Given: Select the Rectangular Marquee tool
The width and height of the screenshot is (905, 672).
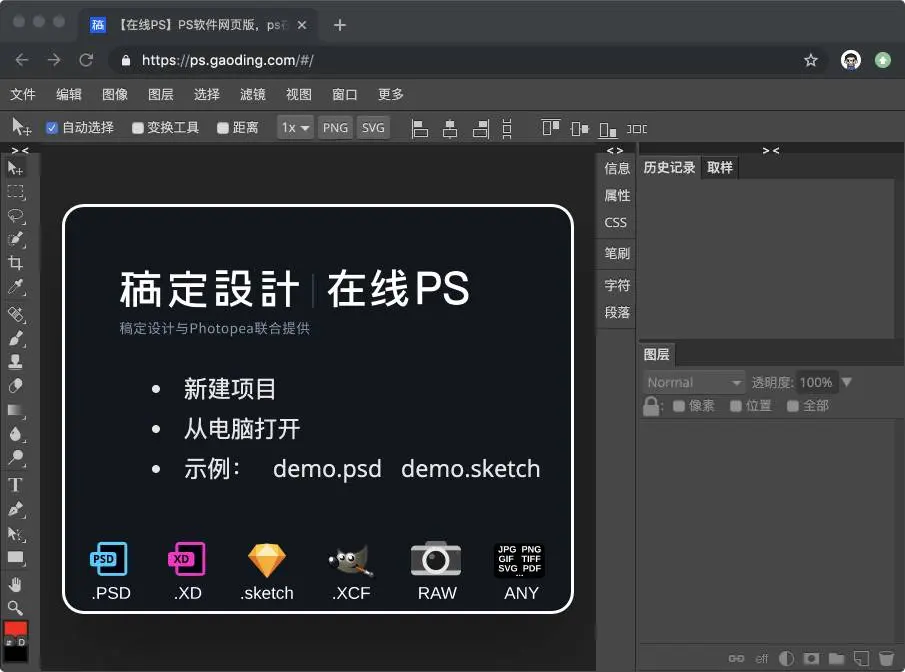Looking at the screenshot, I should click(16, 192).
